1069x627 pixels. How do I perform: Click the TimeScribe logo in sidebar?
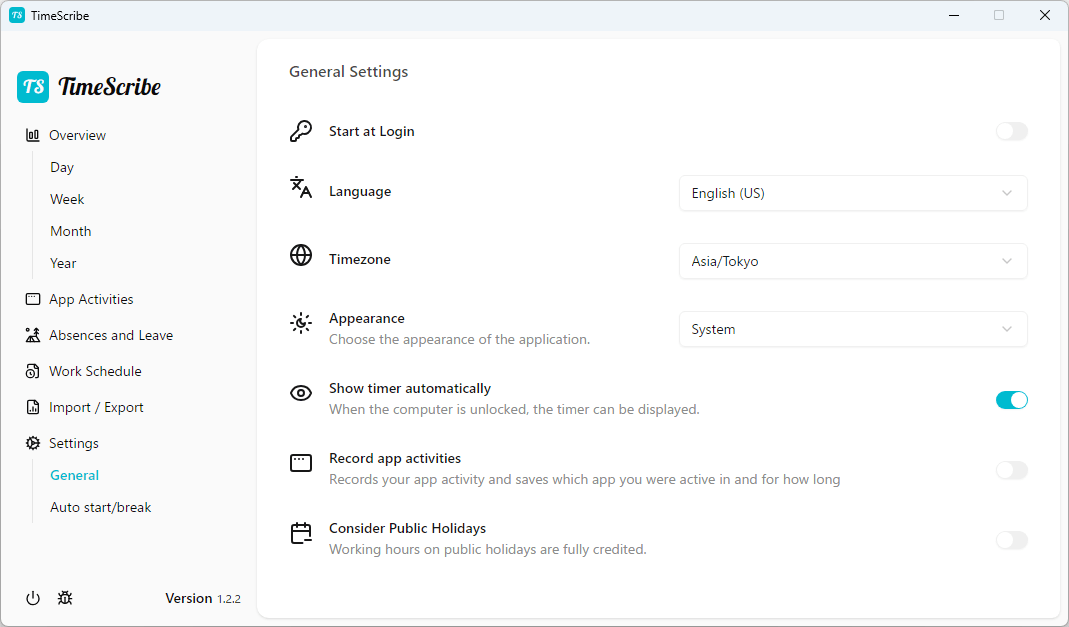pos(89,87)
